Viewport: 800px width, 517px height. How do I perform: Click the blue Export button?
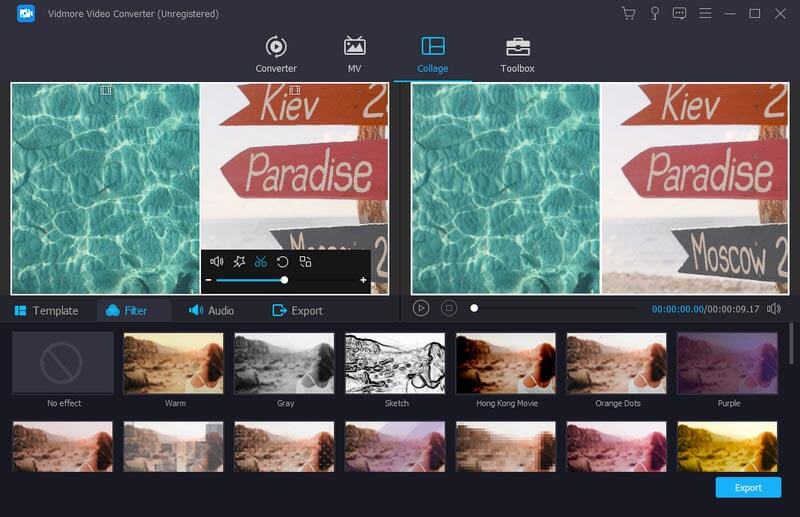click(x=747, y=488)
